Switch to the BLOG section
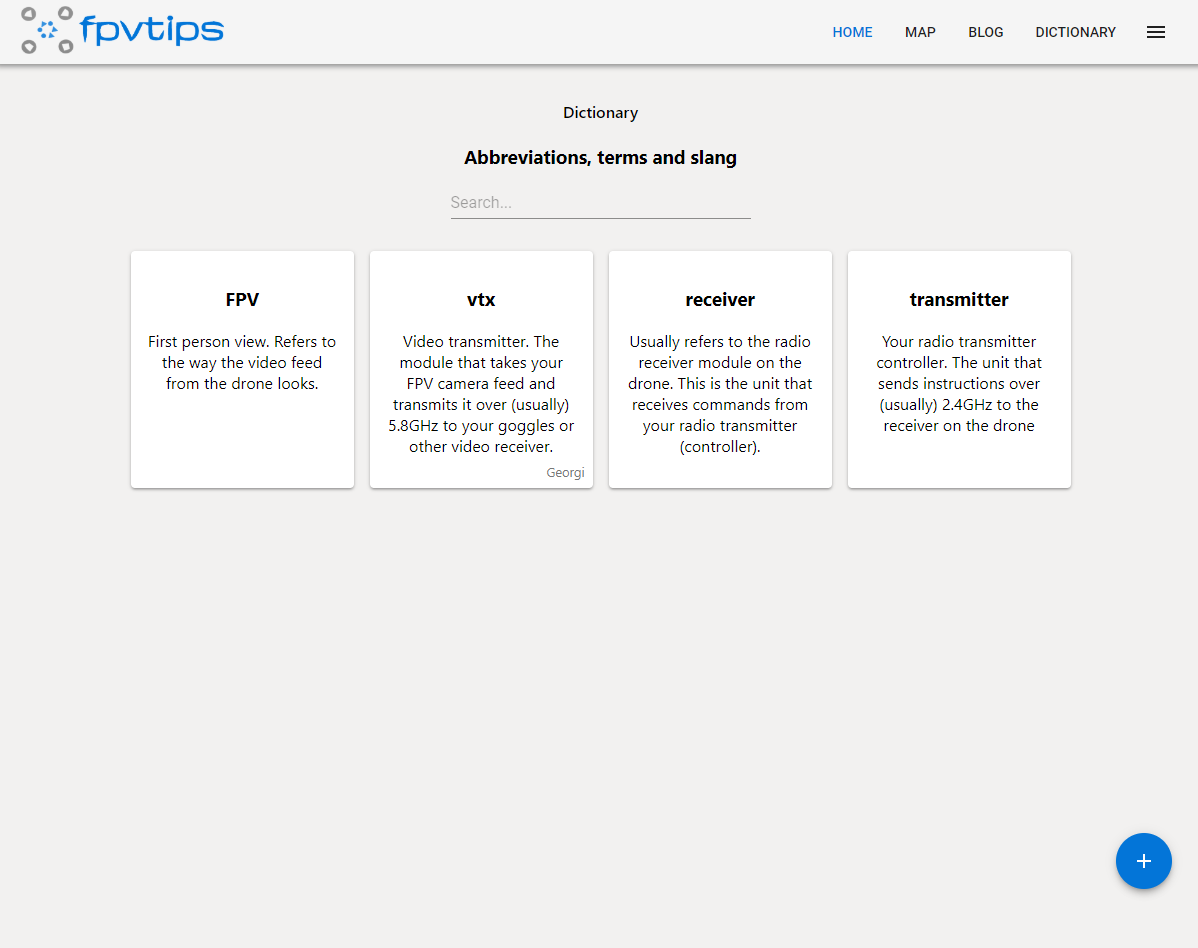The image size is (1198, 948). point(986,32)
